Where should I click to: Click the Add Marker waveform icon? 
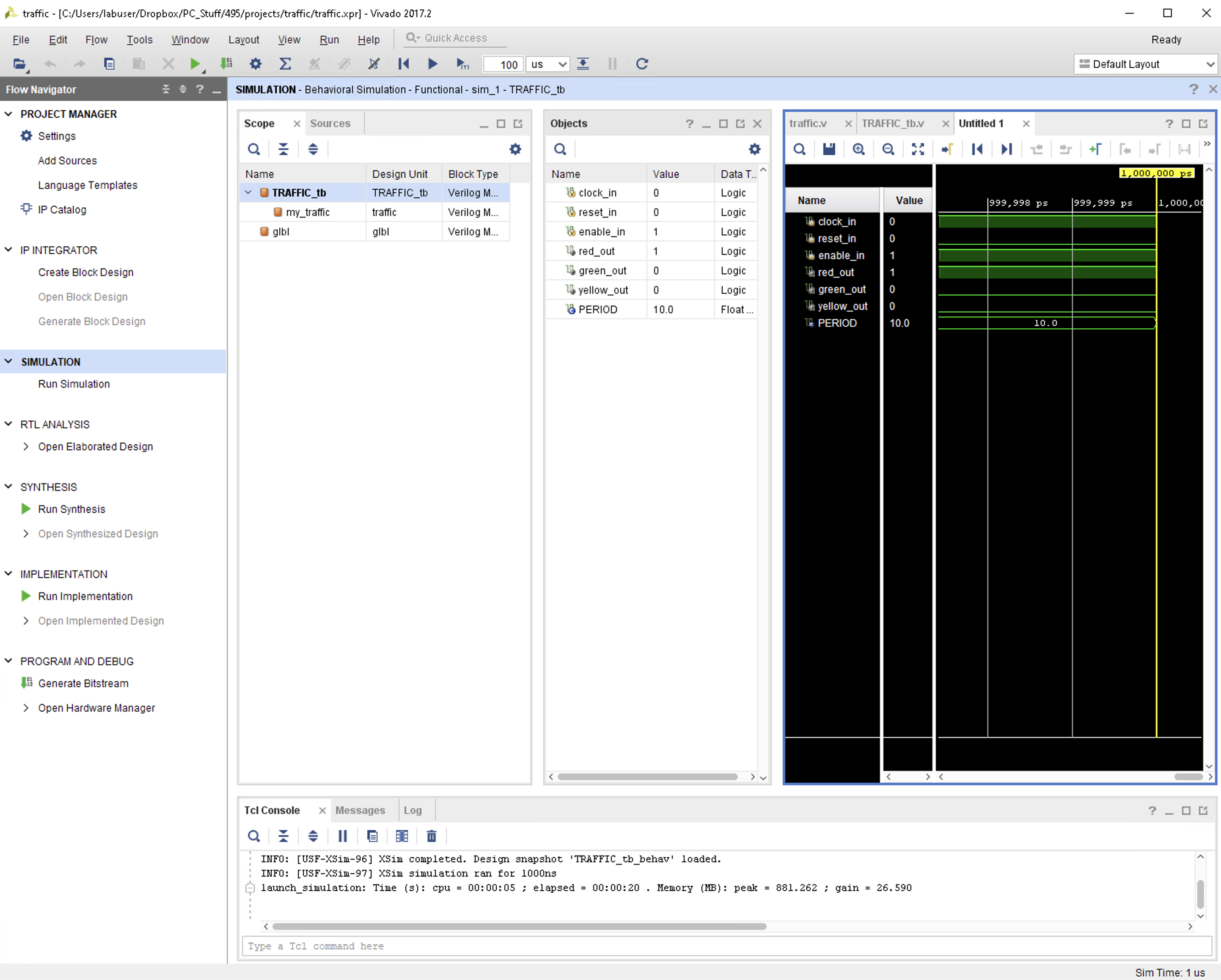(1094, 149)
